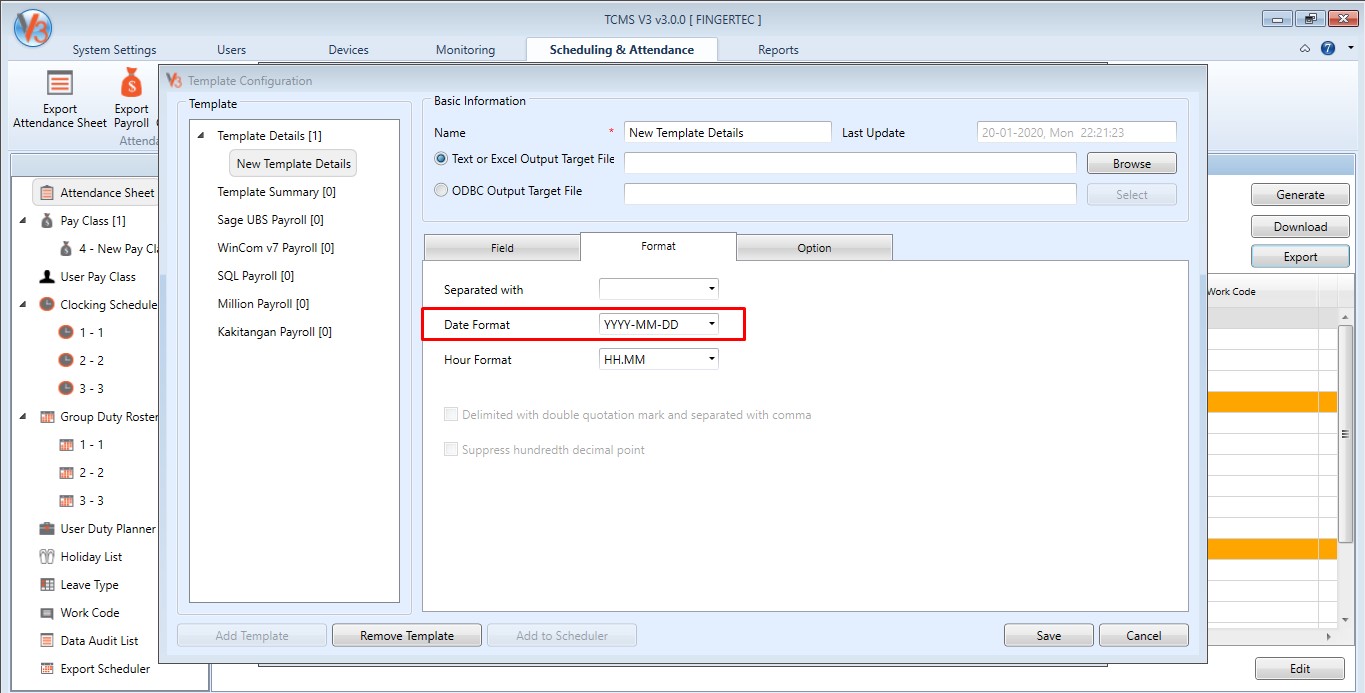Click the roster icon beside roster 1 - 1
1365x693 pixels.
pyautogui.click(x=66, y=444)
